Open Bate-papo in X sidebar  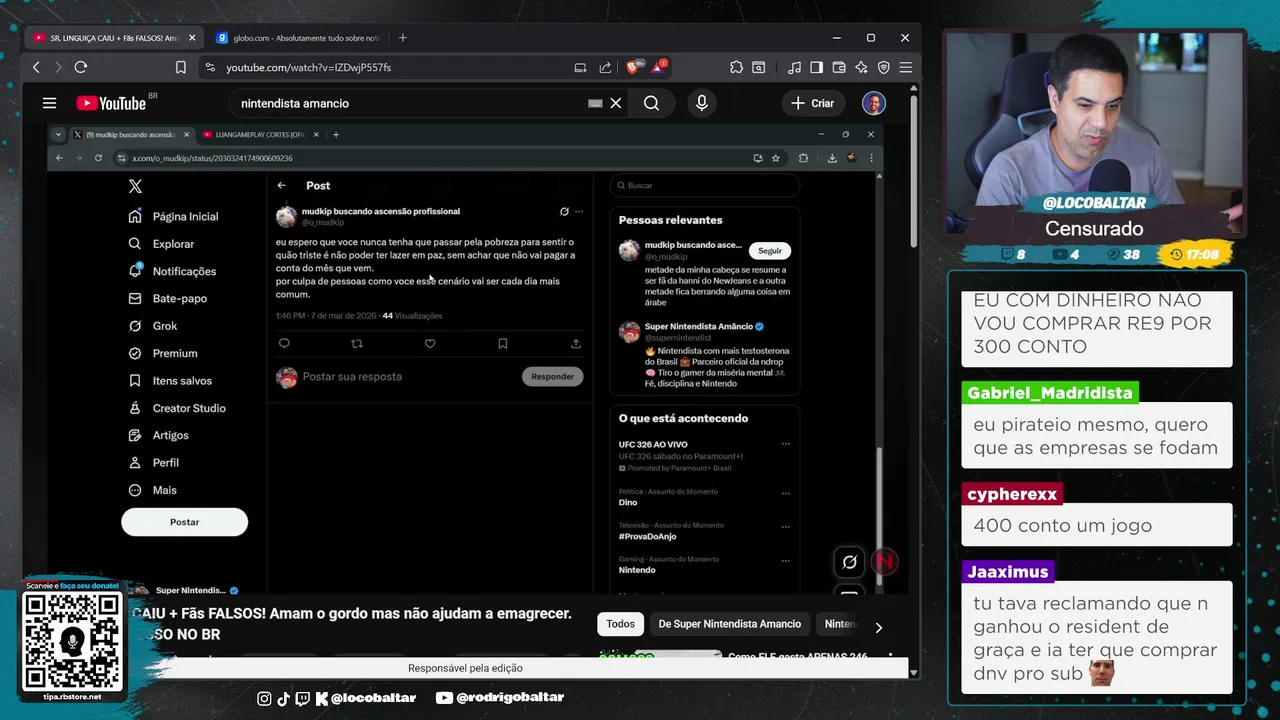coord(168,298)
